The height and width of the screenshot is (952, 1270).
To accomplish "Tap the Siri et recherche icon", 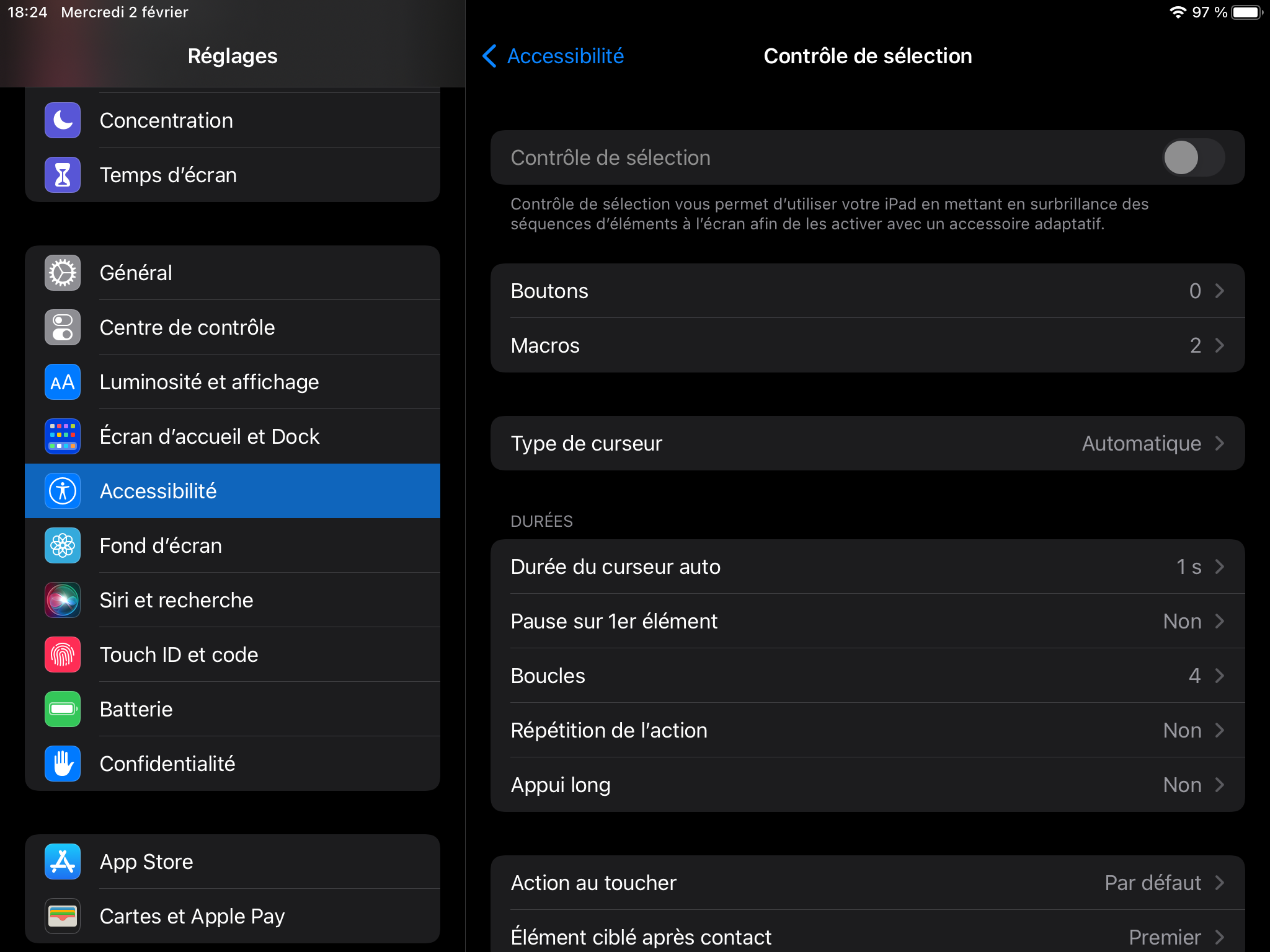I will click(x=63, y=600).
